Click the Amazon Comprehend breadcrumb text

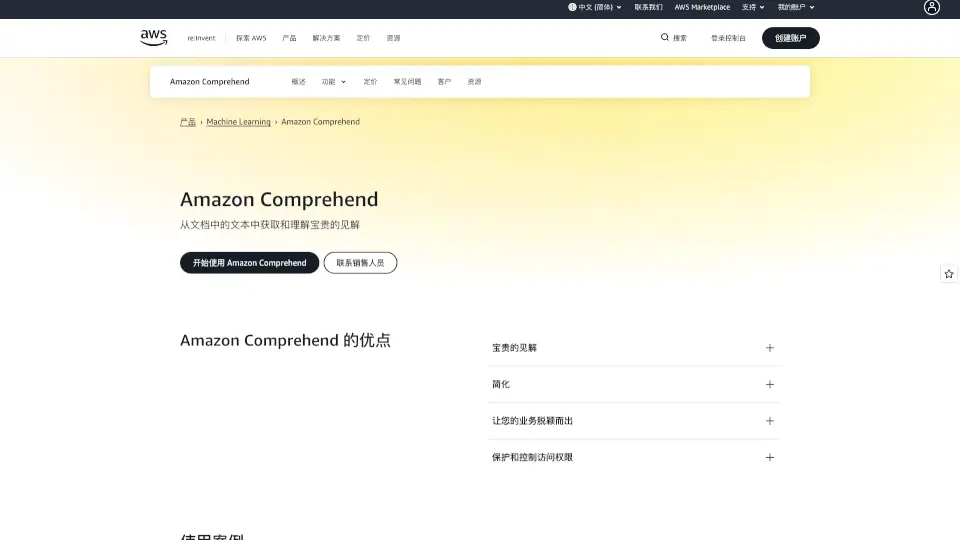[320, 122]
